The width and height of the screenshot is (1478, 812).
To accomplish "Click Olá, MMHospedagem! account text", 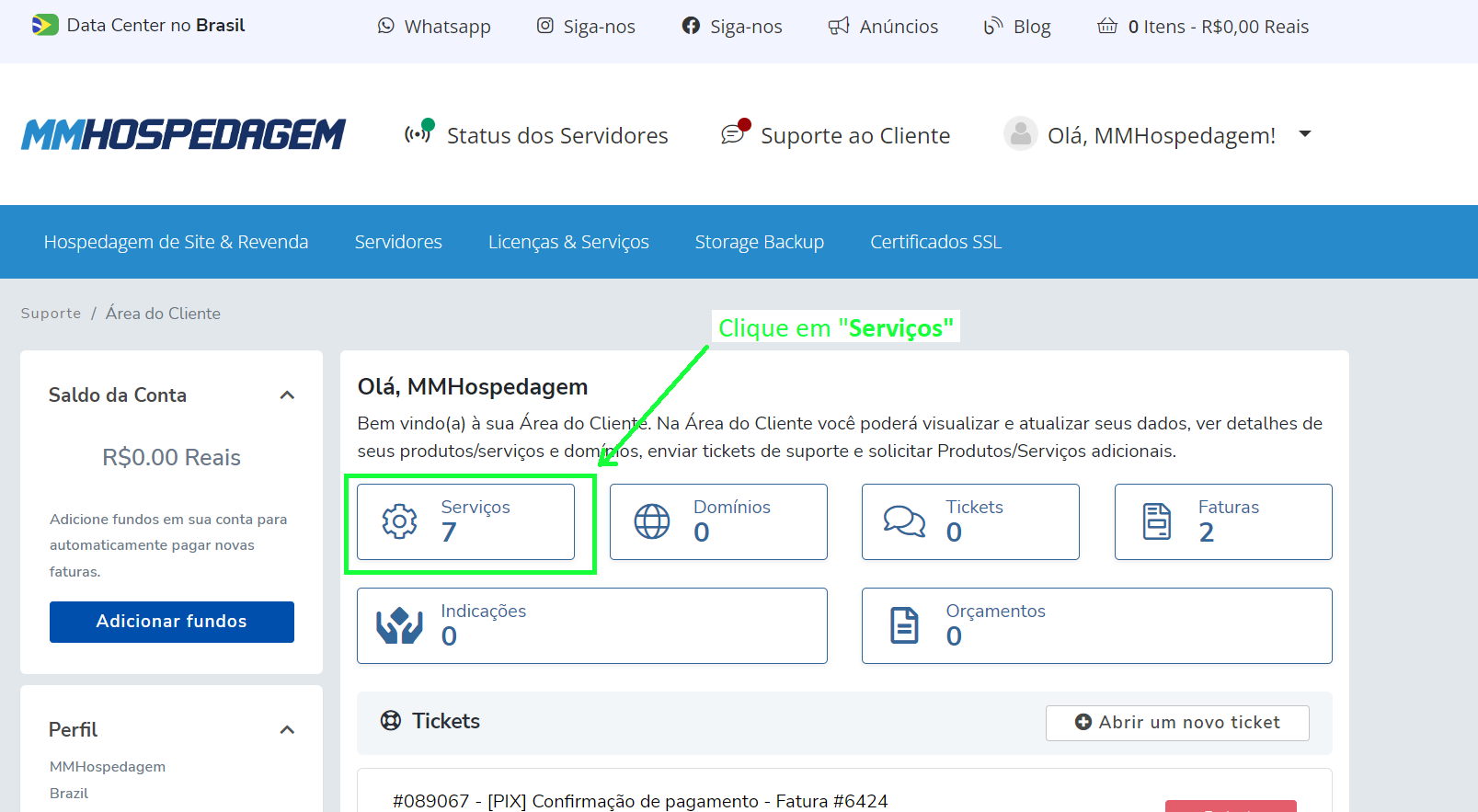I will click(x=1162, y=135).
